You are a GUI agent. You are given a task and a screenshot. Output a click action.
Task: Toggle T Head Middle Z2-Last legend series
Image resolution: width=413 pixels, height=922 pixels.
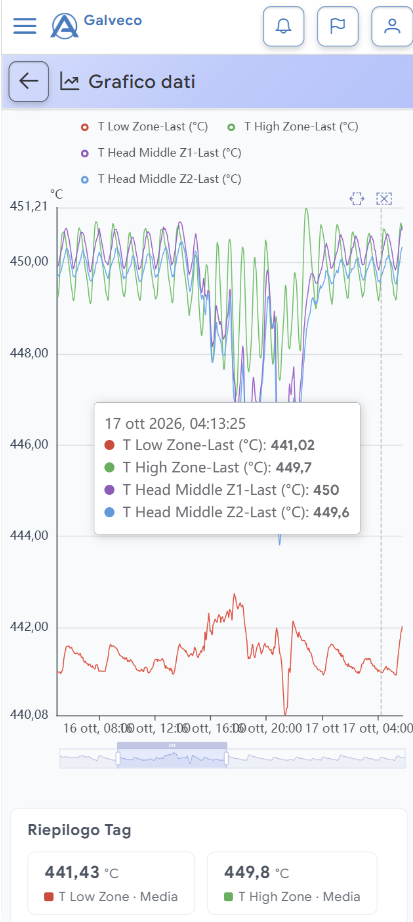(161, 179)
